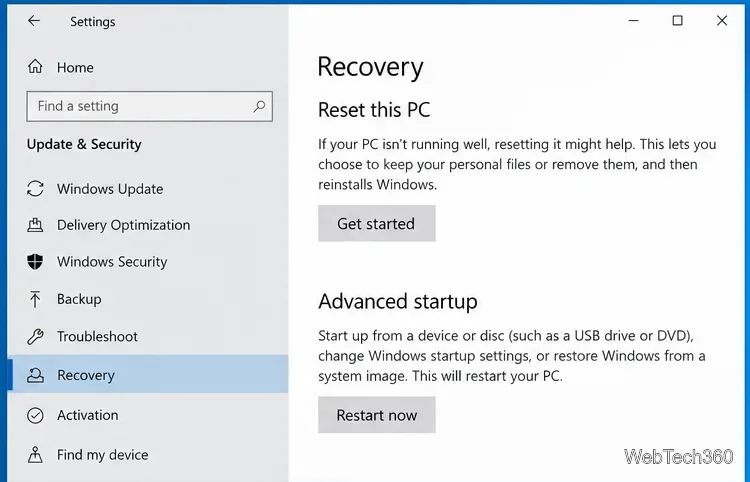The image size is (750, 482).
Task: Click the Windows Update sync icon
Action: [35, 188]
